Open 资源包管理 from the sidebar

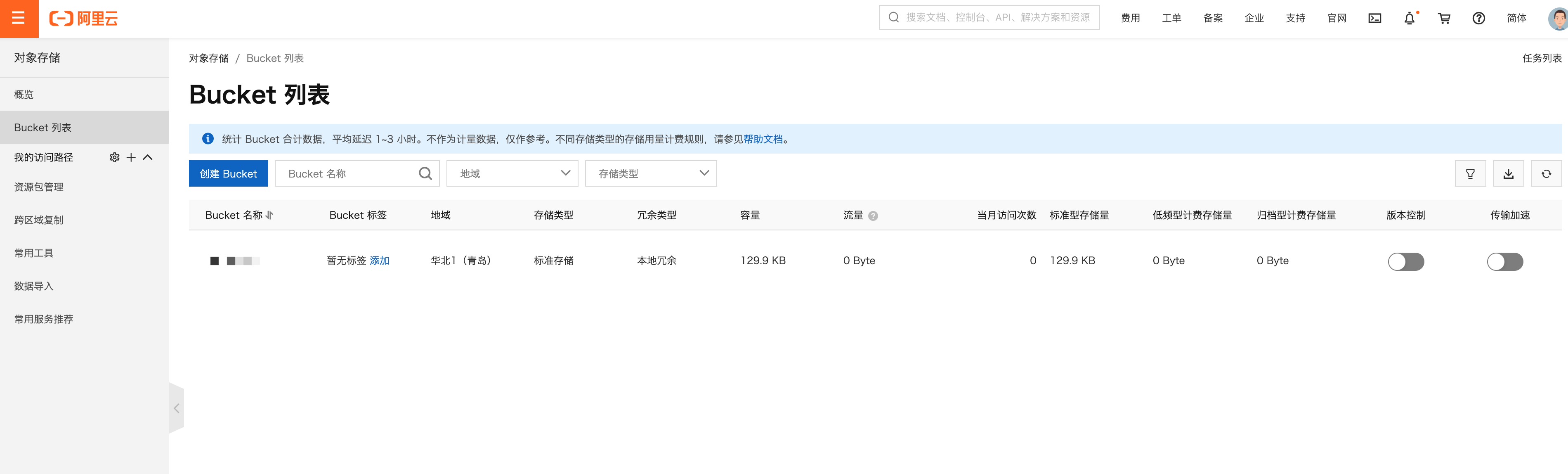point(38,187)
